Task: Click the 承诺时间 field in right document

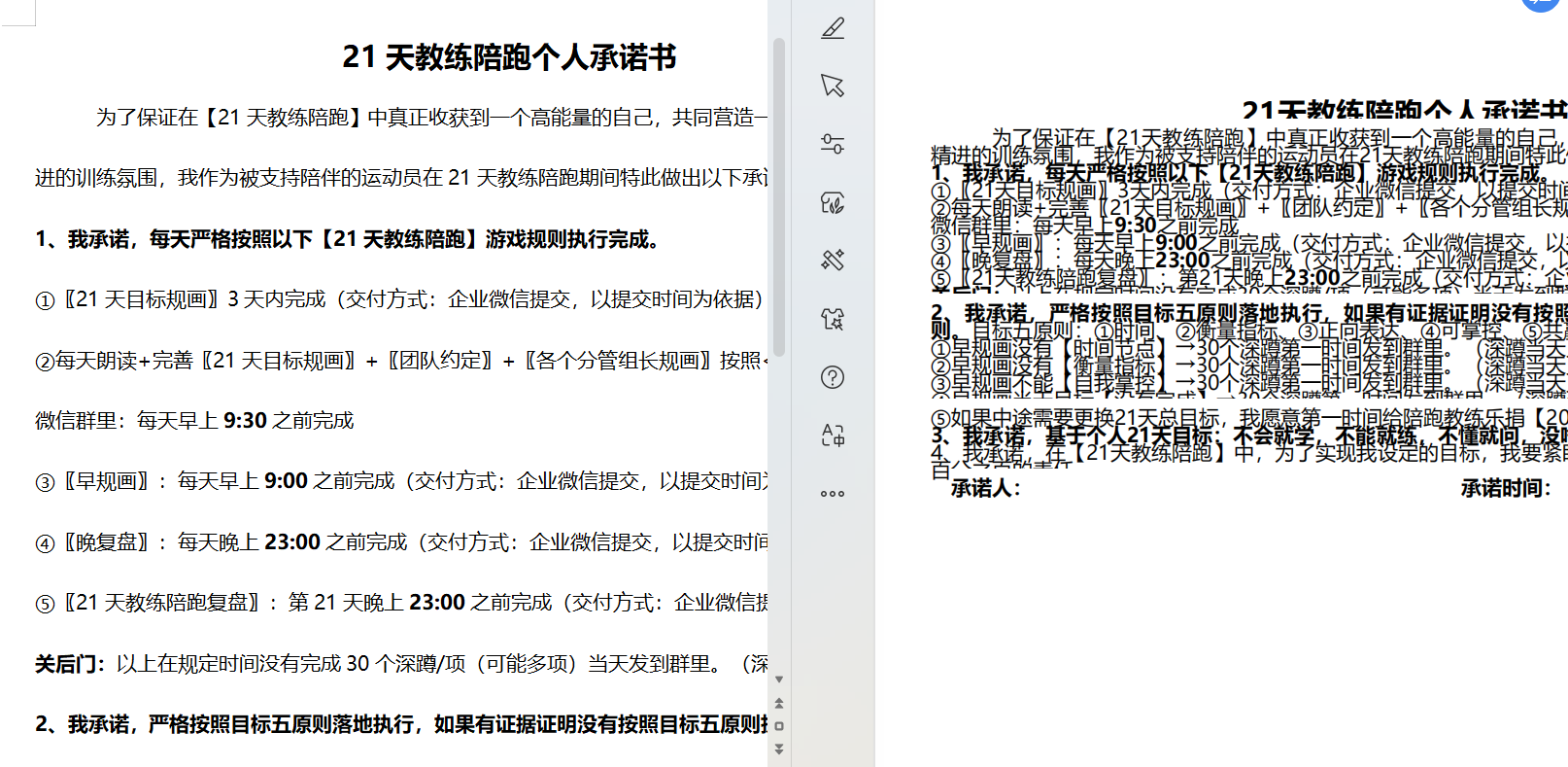Action: point(1506,488)
